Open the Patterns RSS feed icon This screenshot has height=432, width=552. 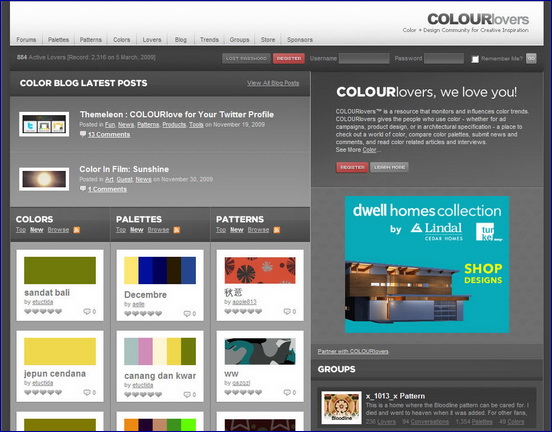click(277, 230)
